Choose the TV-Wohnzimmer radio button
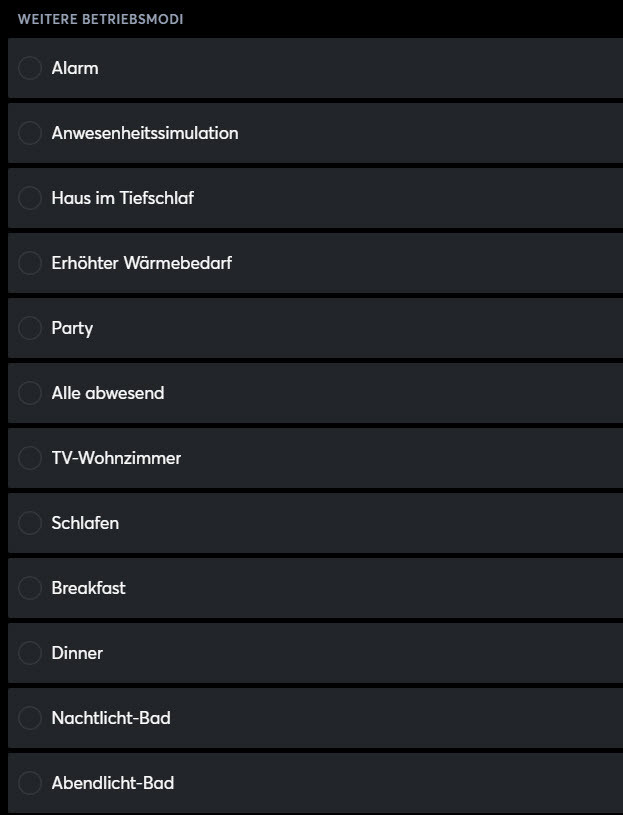 [30, 458]
